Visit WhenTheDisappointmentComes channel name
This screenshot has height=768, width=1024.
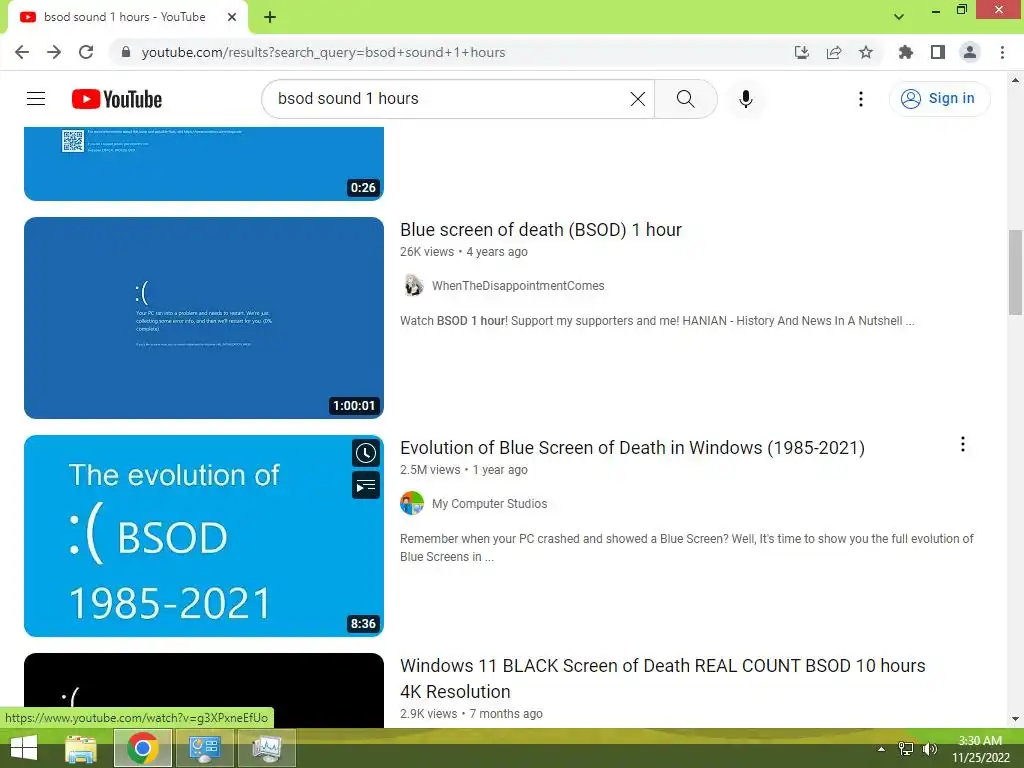[518, 286]
